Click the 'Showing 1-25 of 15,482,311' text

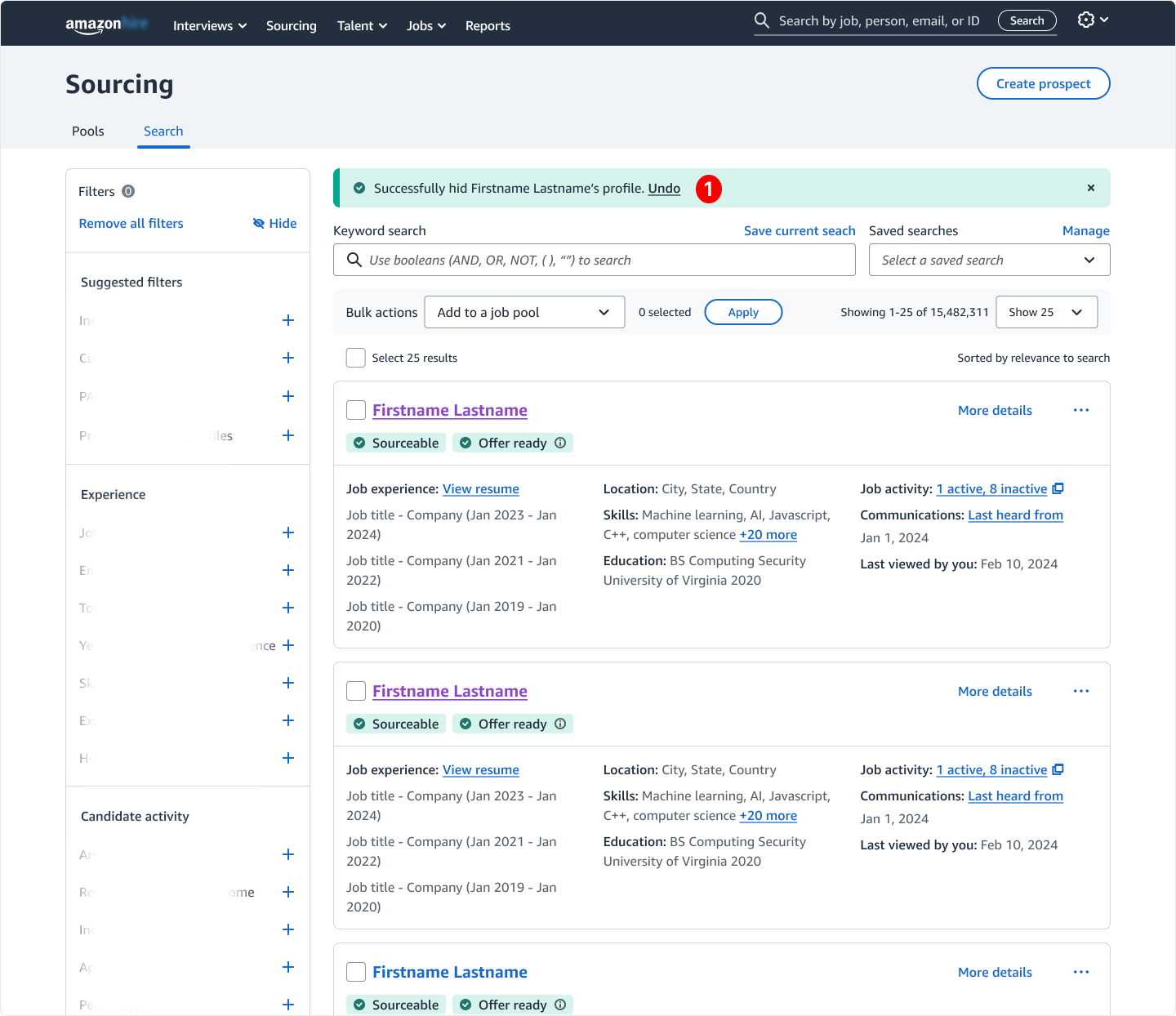point(914,312)
